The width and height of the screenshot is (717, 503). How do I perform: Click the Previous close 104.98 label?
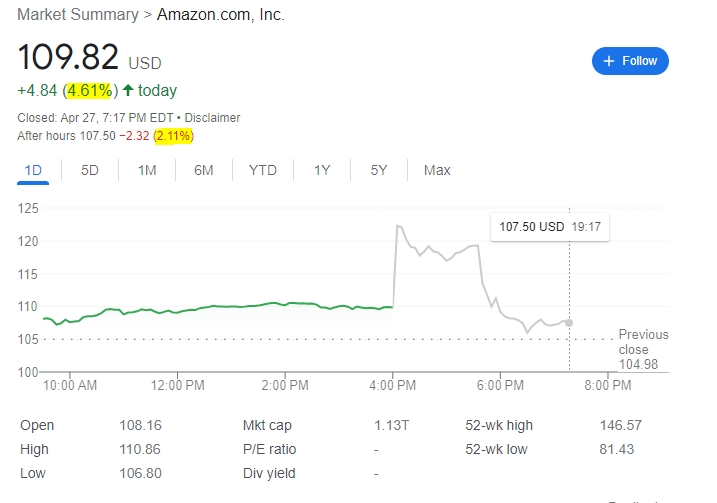click(x=643, y=349)
